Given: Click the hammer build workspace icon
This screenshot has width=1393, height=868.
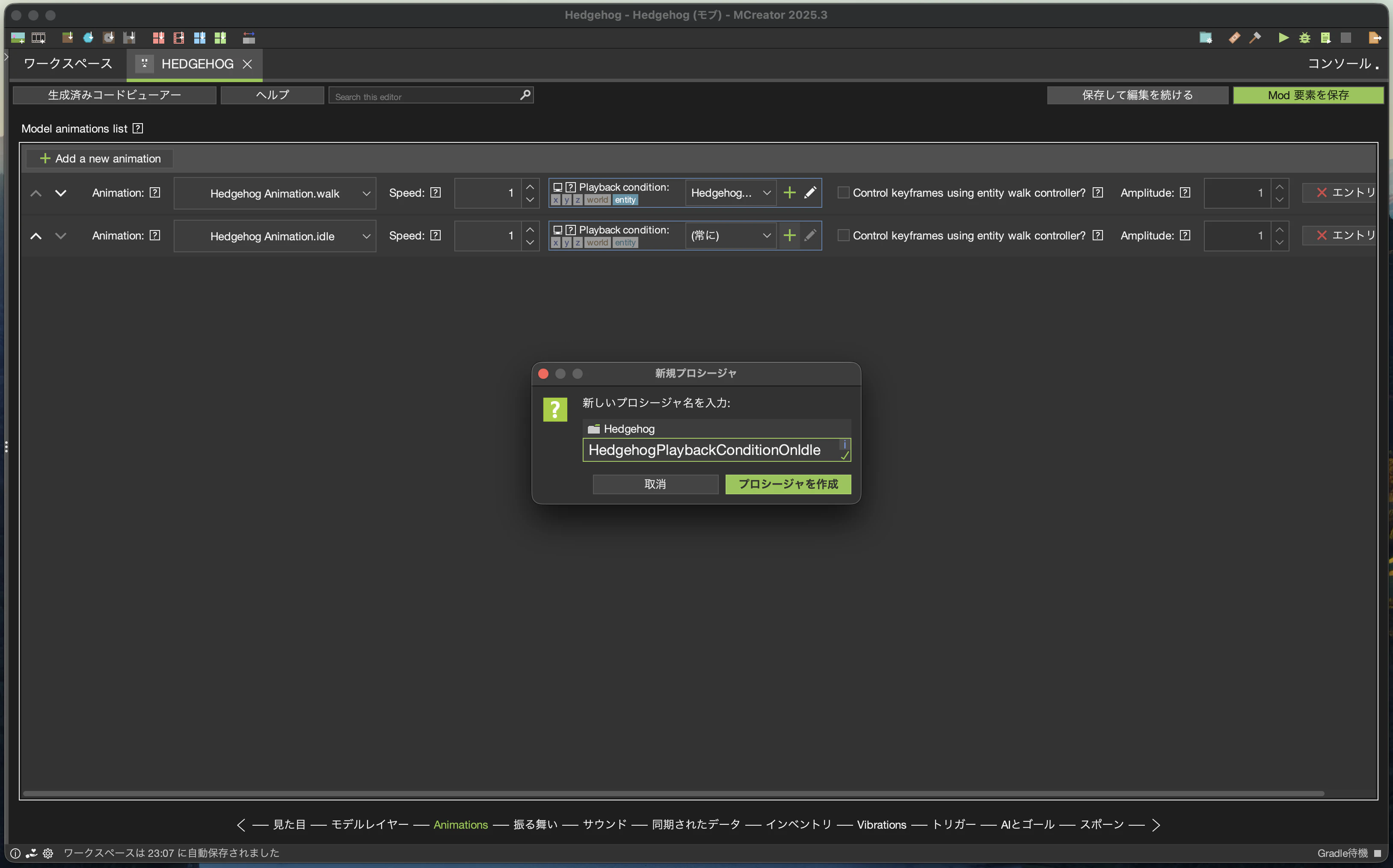Looking at the screenshot, I should [1255, 38].
